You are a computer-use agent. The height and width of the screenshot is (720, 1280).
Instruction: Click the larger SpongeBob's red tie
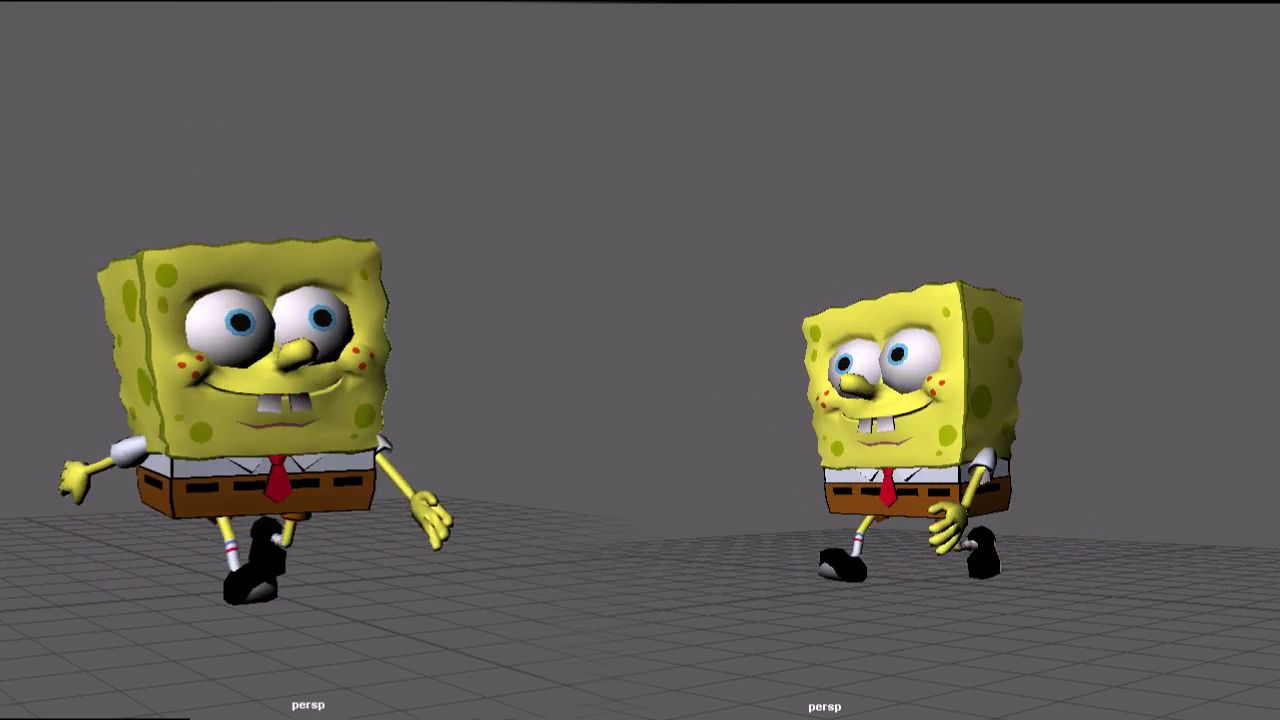(x=278, y=480)
